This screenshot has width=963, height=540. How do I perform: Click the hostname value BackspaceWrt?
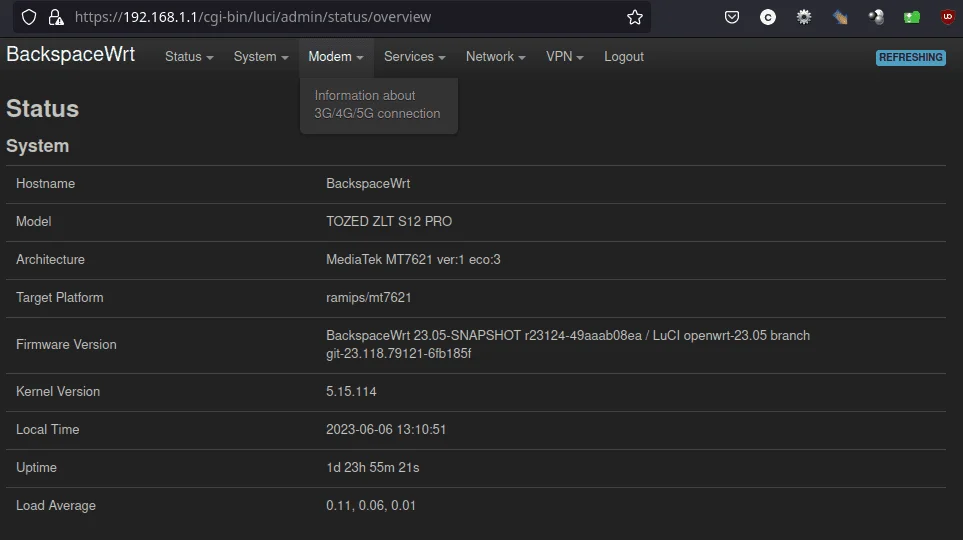coord(368,184)
